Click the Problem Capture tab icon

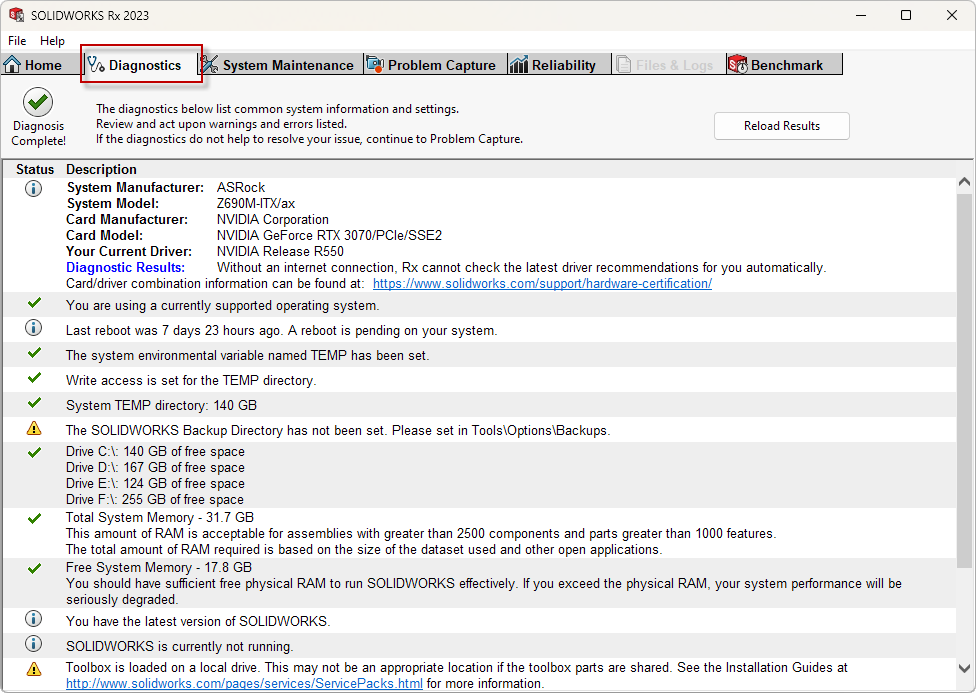click(375, 65)
